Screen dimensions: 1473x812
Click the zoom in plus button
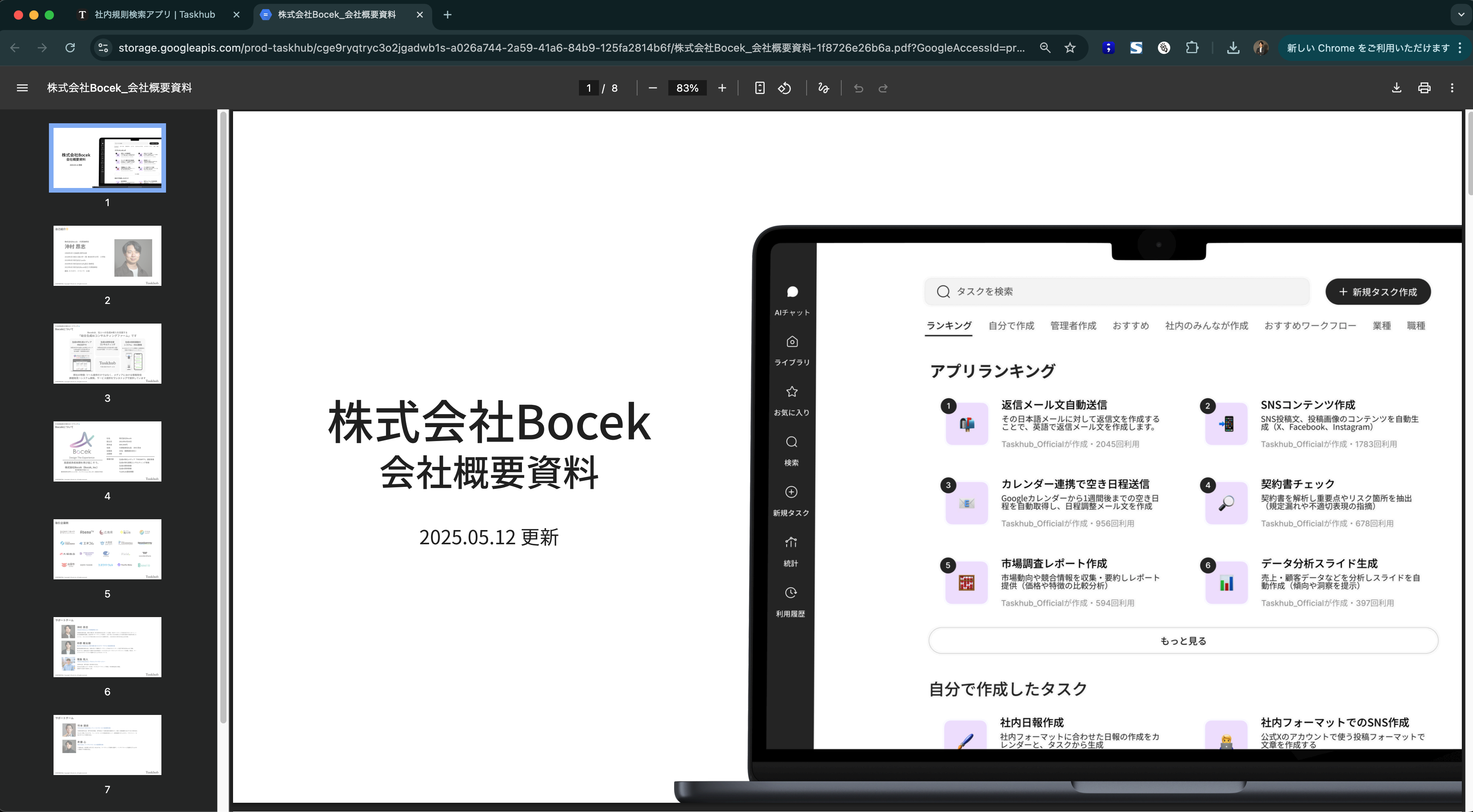pyautogui.click(x=722, y=88)
